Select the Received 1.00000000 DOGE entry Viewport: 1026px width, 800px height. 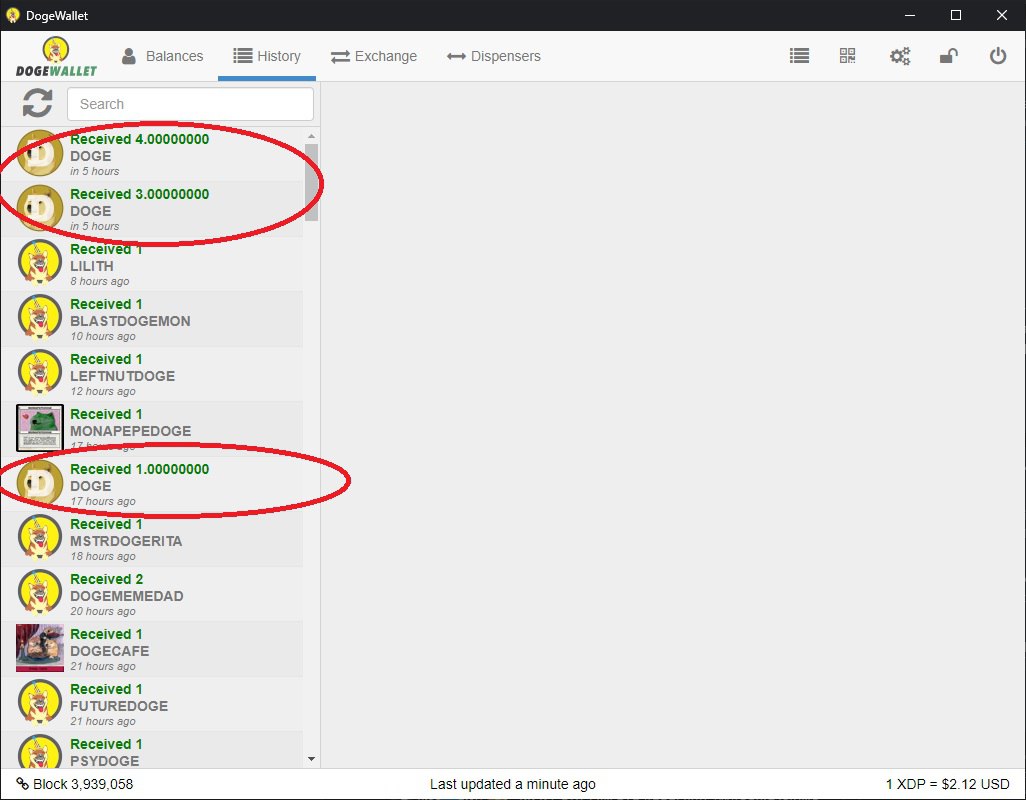click(152, 483)
